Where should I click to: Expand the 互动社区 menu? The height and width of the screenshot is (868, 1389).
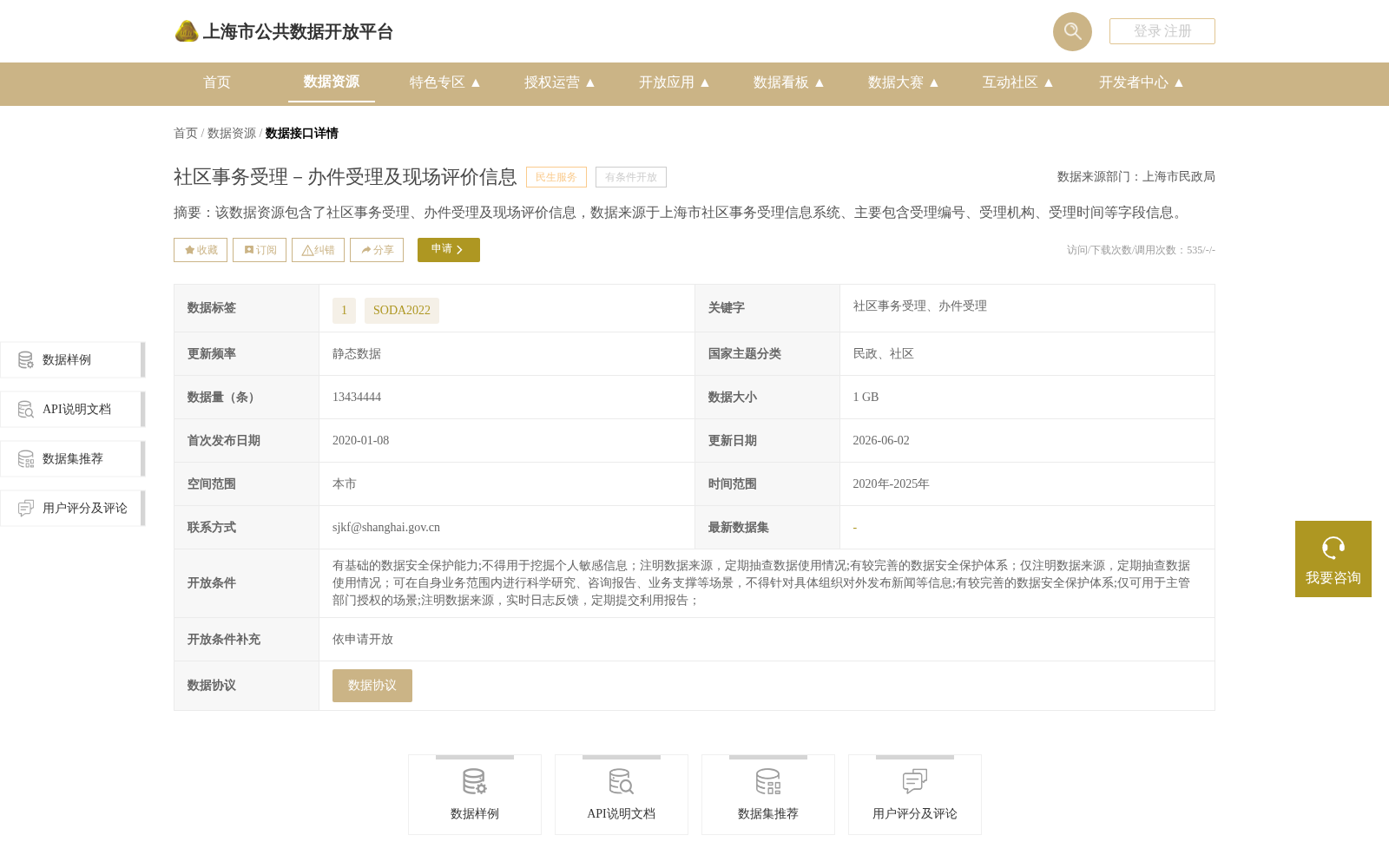point(1018,82)
